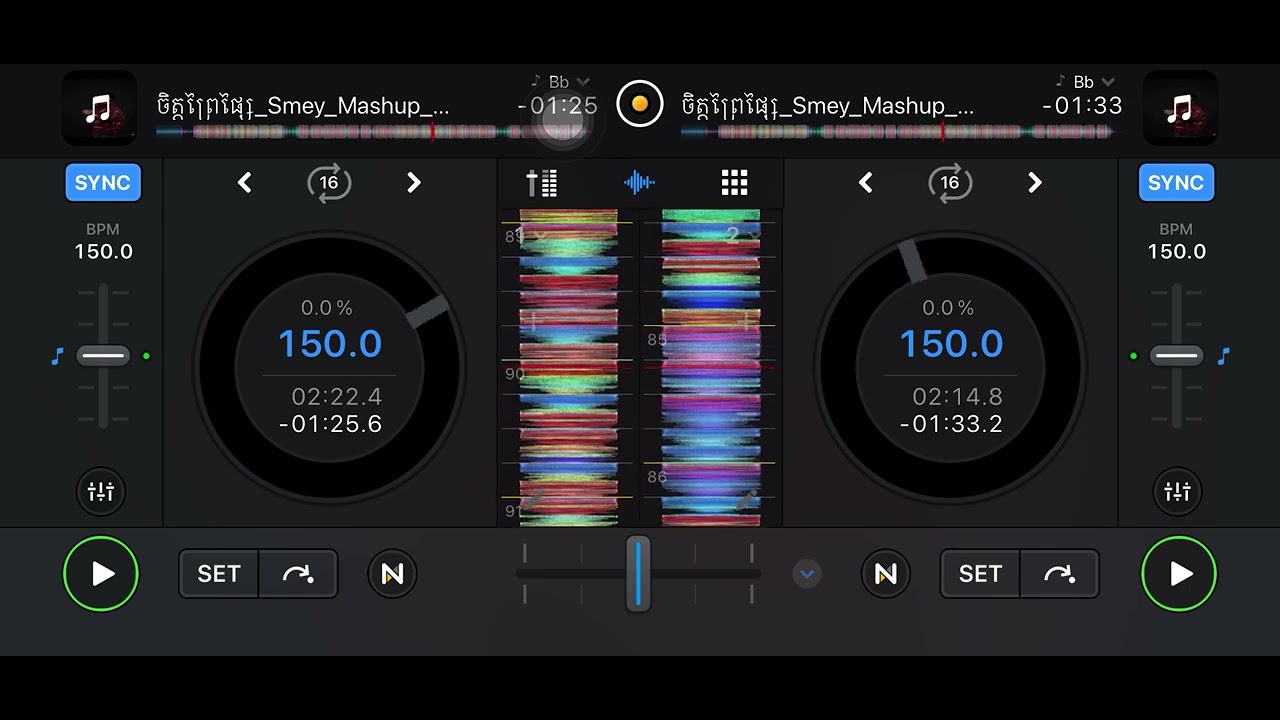Set cue point on left deck
Viewport: 1280px width, 720px height.
point(219,574)
